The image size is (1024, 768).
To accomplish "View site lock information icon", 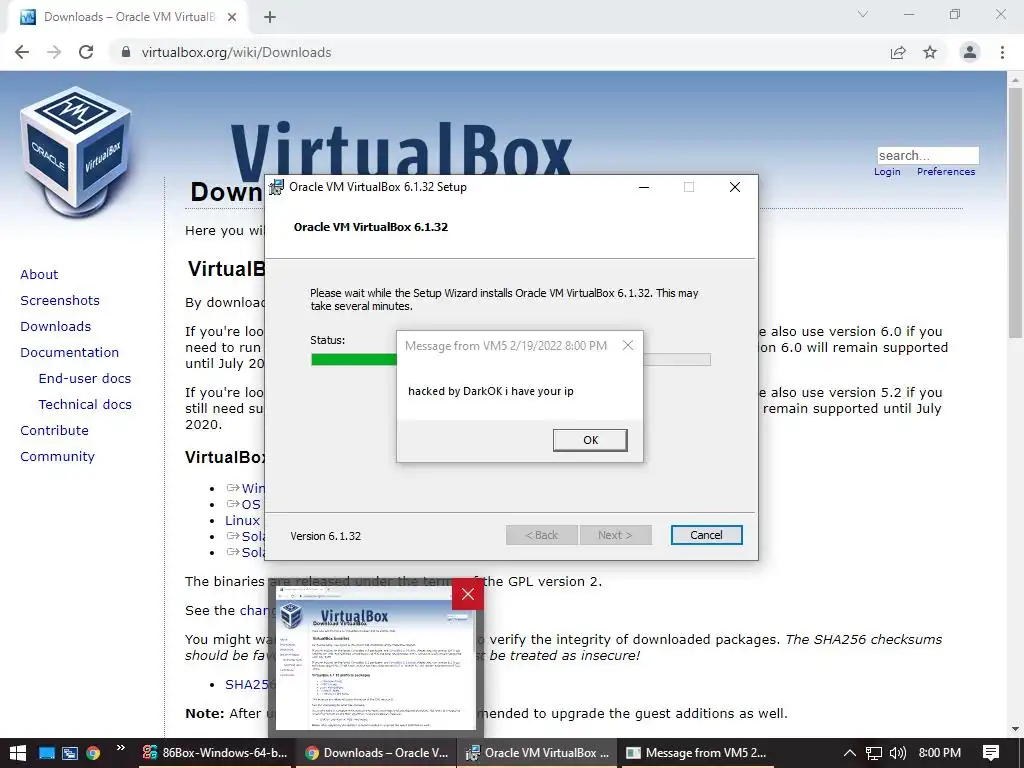I will pyautogui.click(x=126, y=52).
